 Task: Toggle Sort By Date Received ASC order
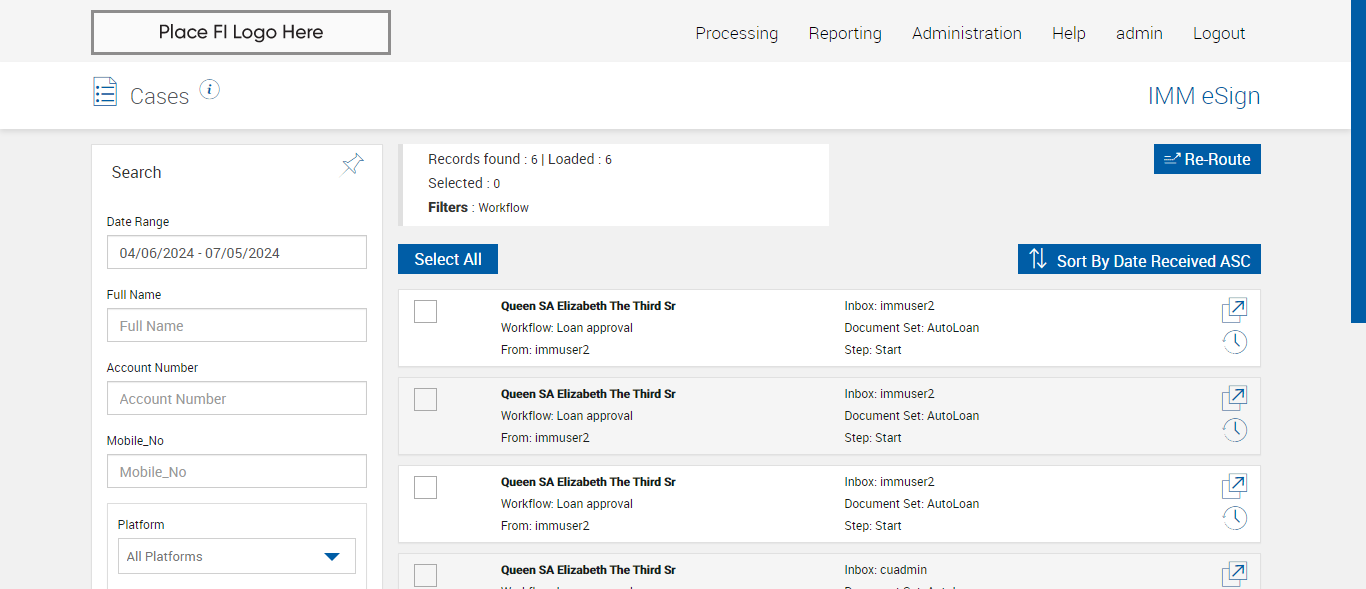point(1139,260)
